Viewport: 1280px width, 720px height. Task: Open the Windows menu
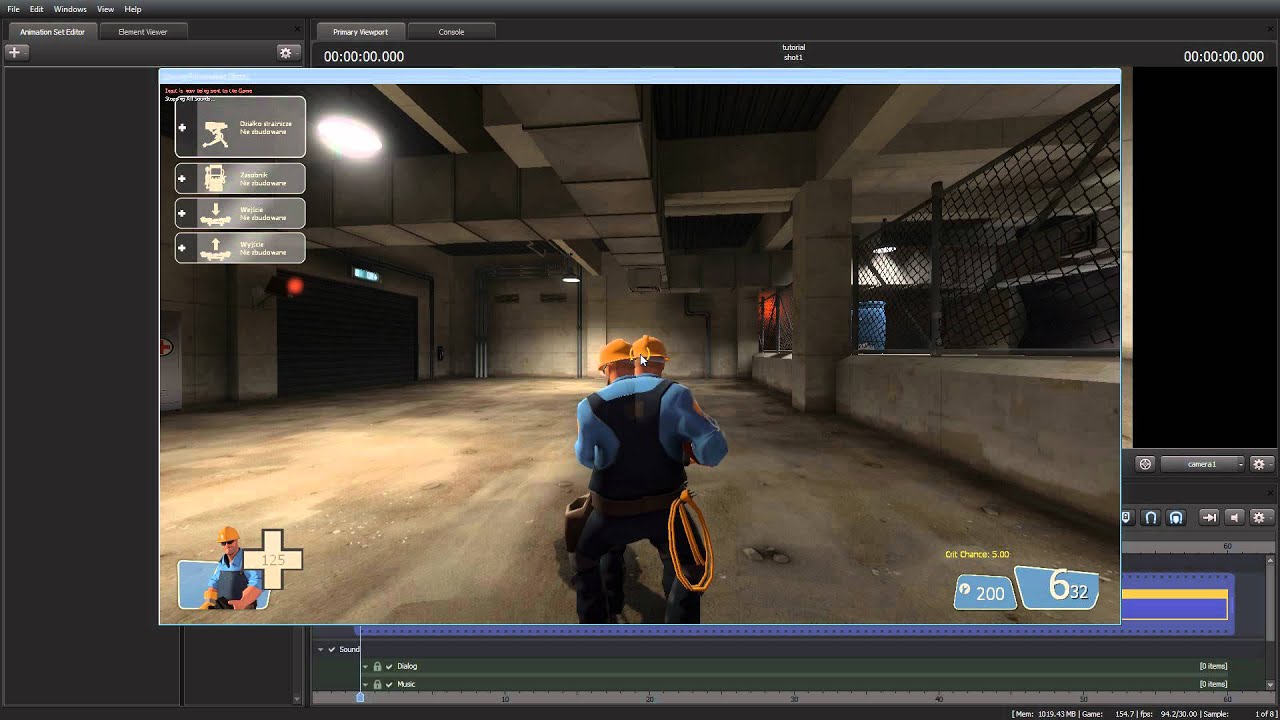coord(70,9)
